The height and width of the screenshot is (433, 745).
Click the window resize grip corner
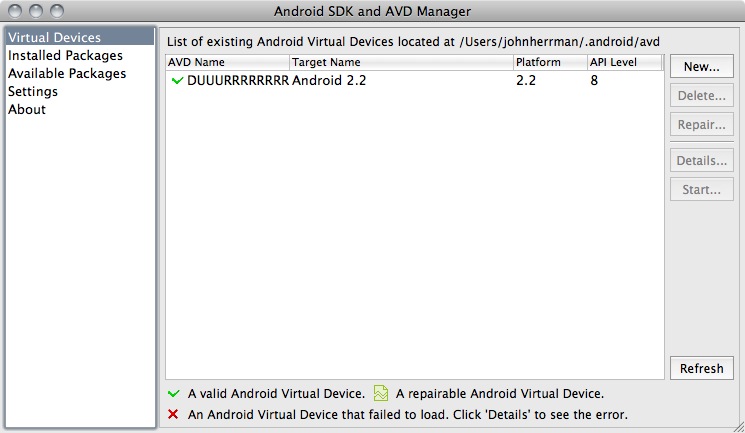click(736, 425)
